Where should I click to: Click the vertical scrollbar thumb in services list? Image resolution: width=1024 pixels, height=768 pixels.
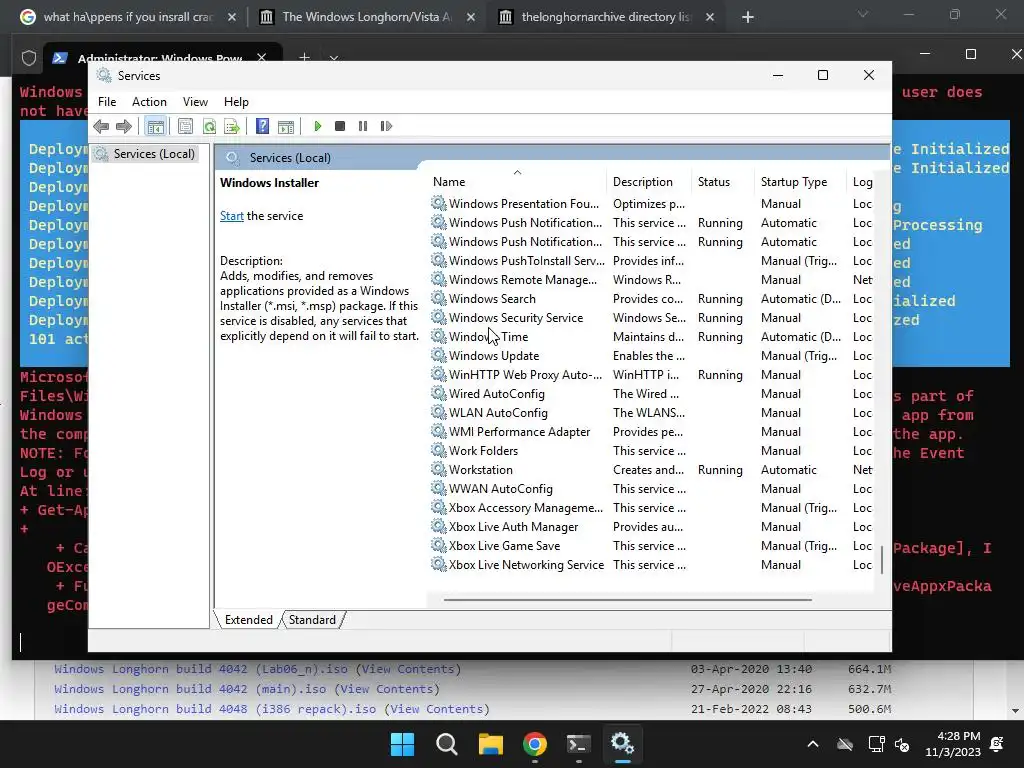click(x=882, y=560)
